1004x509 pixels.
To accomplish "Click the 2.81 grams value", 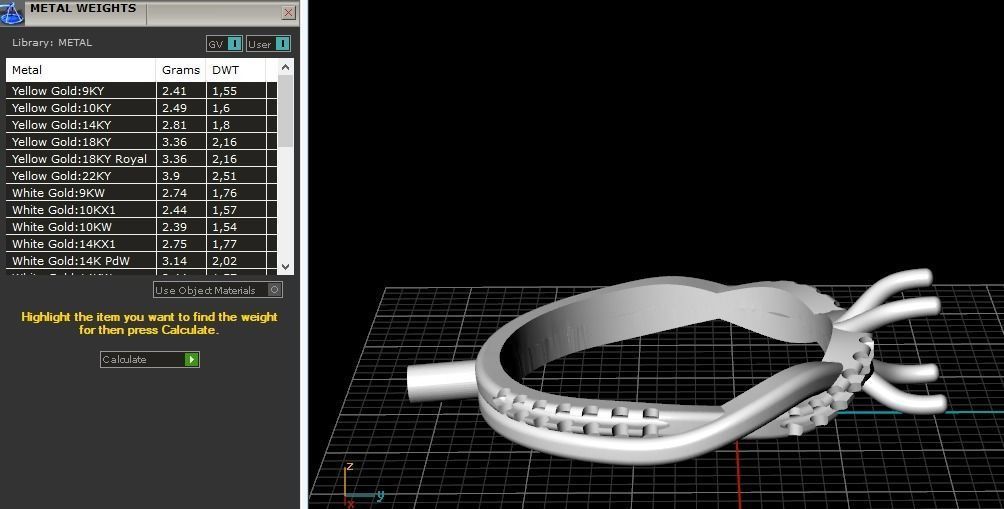I will pyautogui.click(x=174, y=125).
